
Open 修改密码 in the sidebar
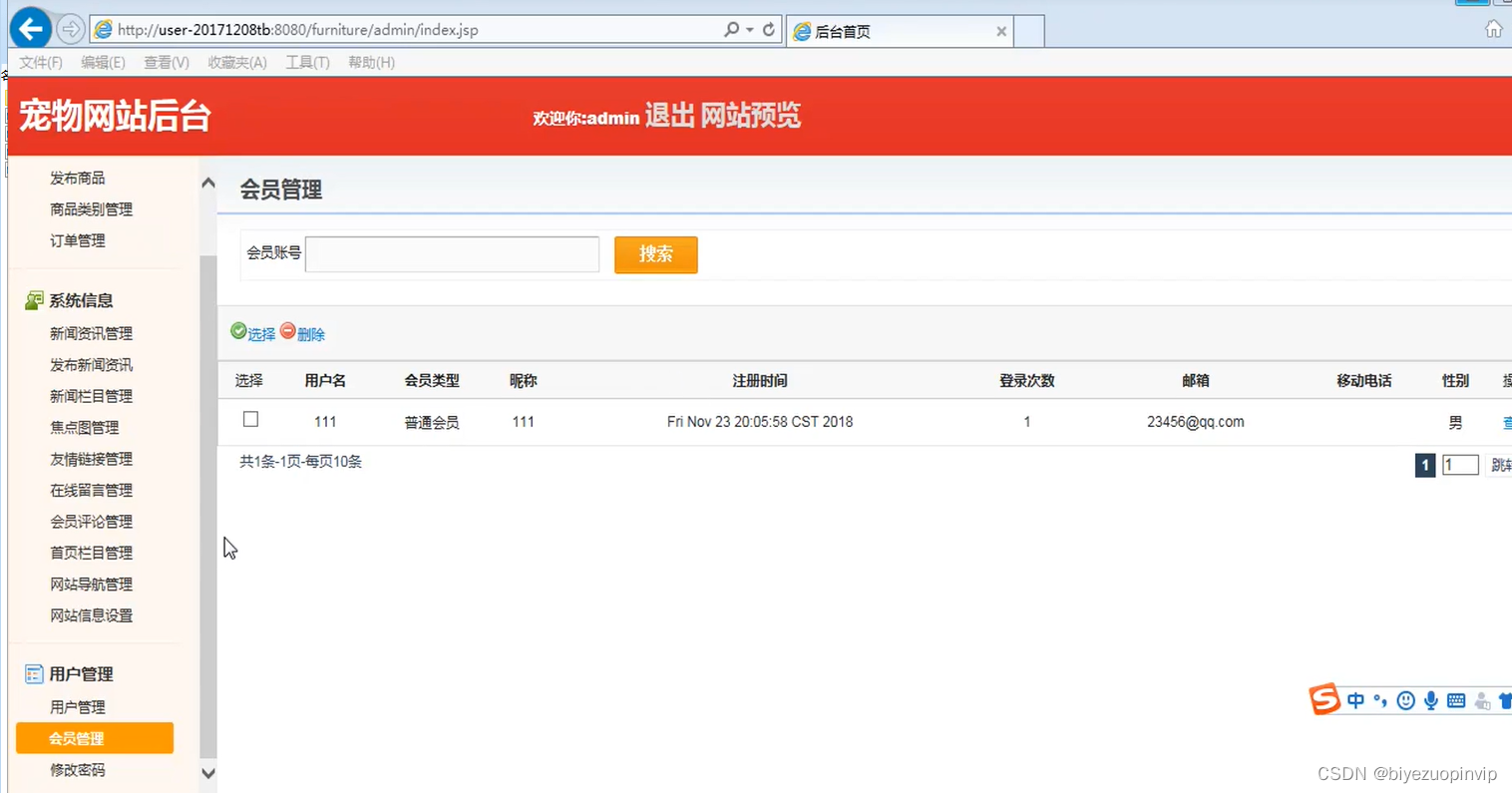pyautogui.click(x=78, y=770)
